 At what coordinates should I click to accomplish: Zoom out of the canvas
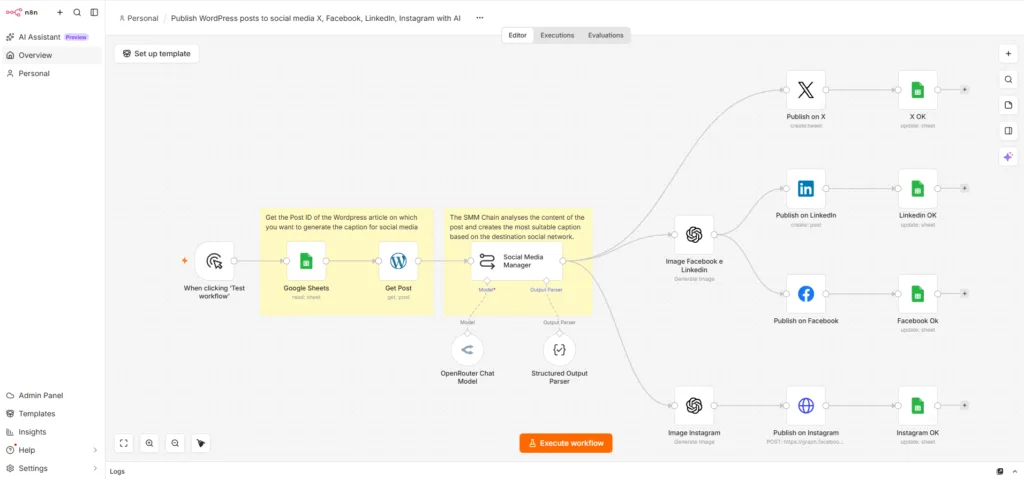click(175, 443)
